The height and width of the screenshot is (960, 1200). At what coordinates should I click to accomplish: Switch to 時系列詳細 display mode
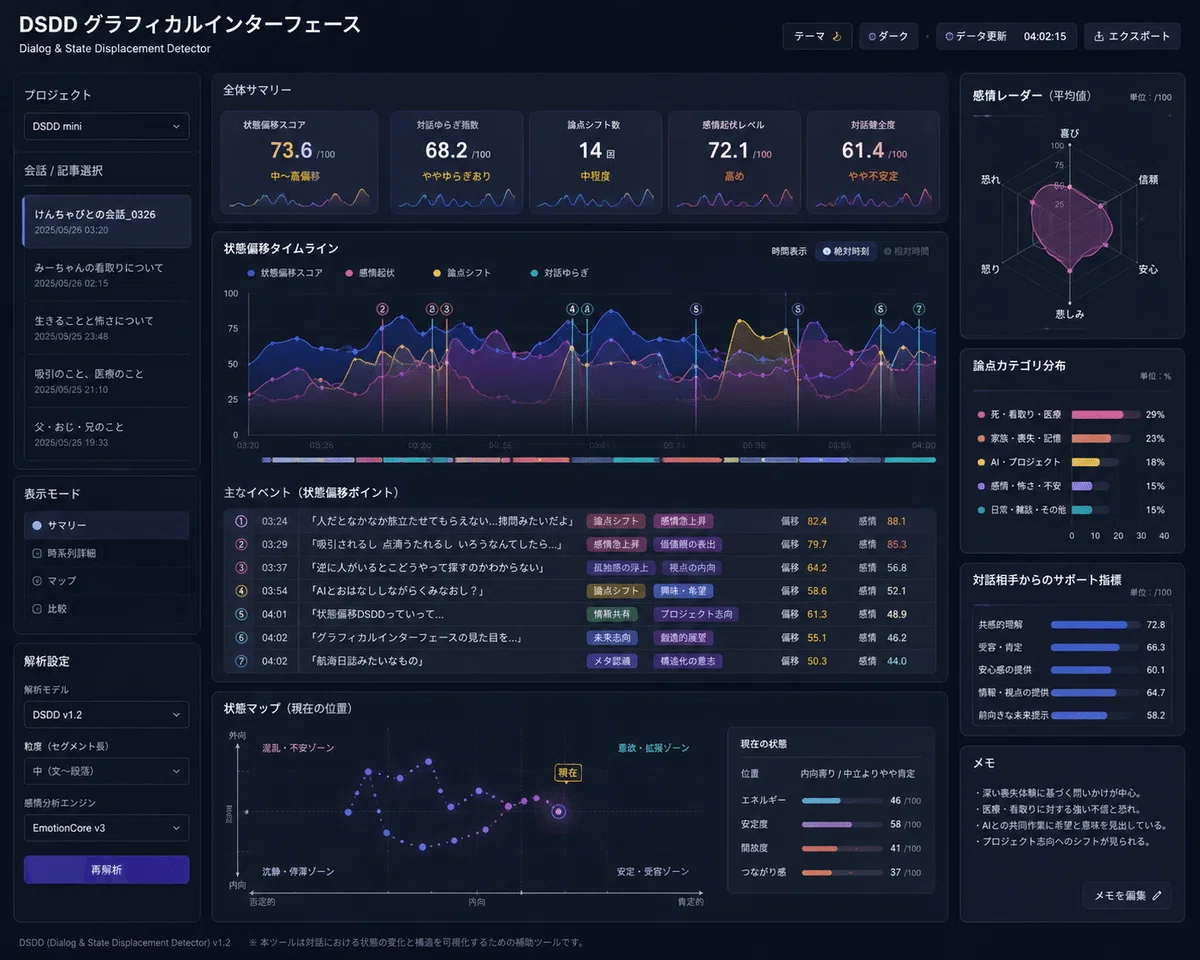click(106, 553)
